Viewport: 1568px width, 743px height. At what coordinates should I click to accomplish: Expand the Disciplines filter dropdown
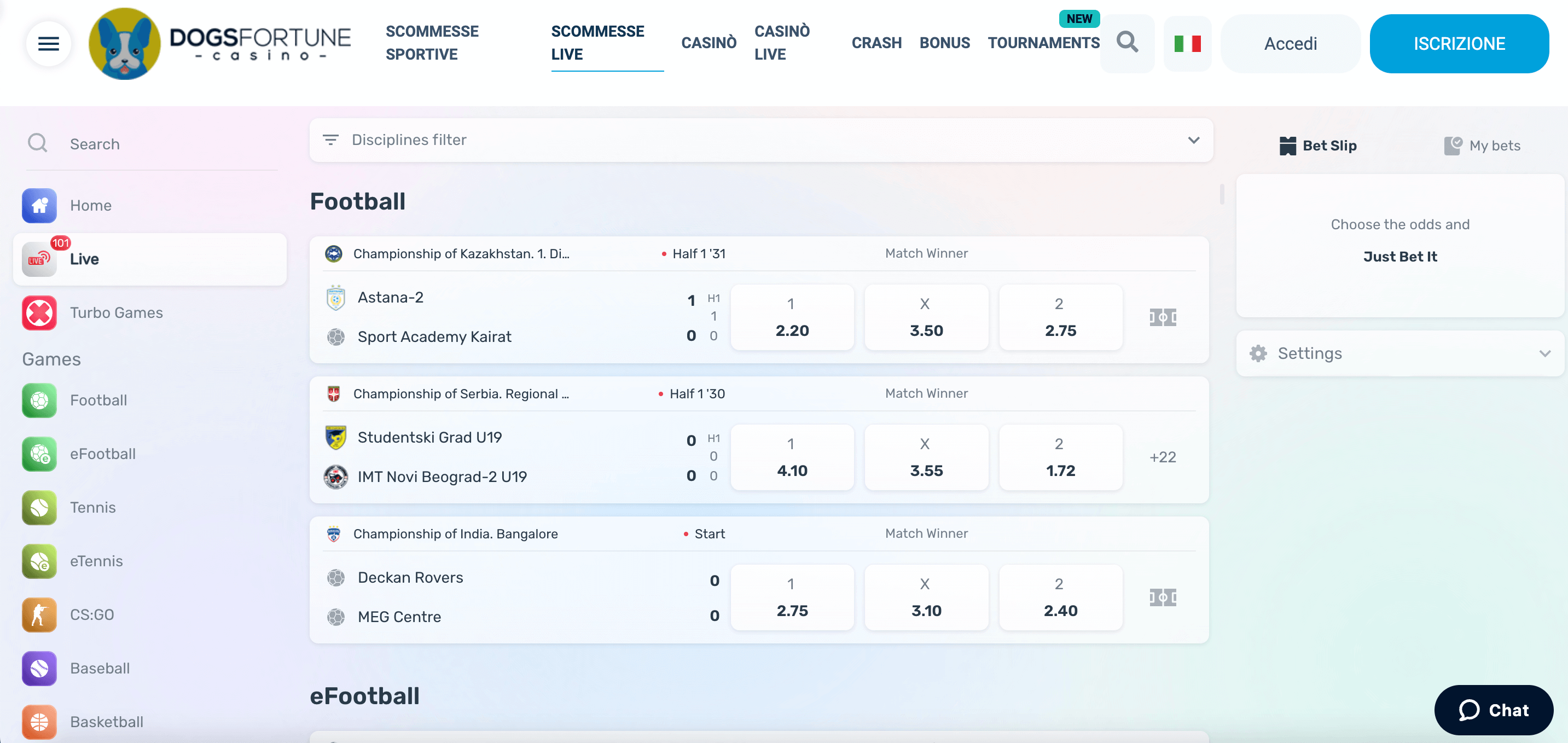point(1194,140)
